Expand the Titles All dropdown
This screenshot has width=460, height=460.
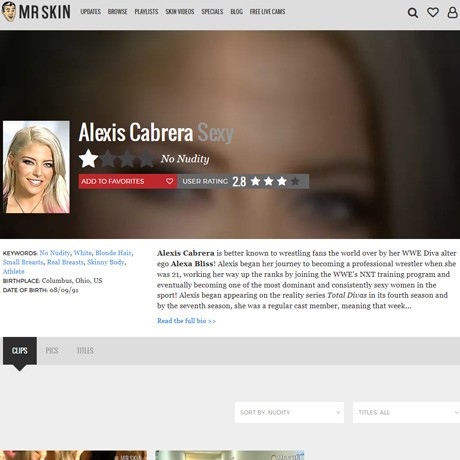pos(406,412)
